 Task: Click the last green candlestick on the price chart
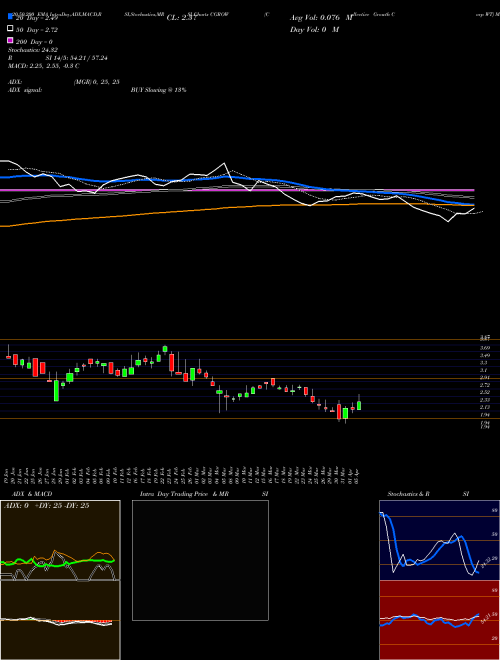pyautogui.click(x=359, y=405)
